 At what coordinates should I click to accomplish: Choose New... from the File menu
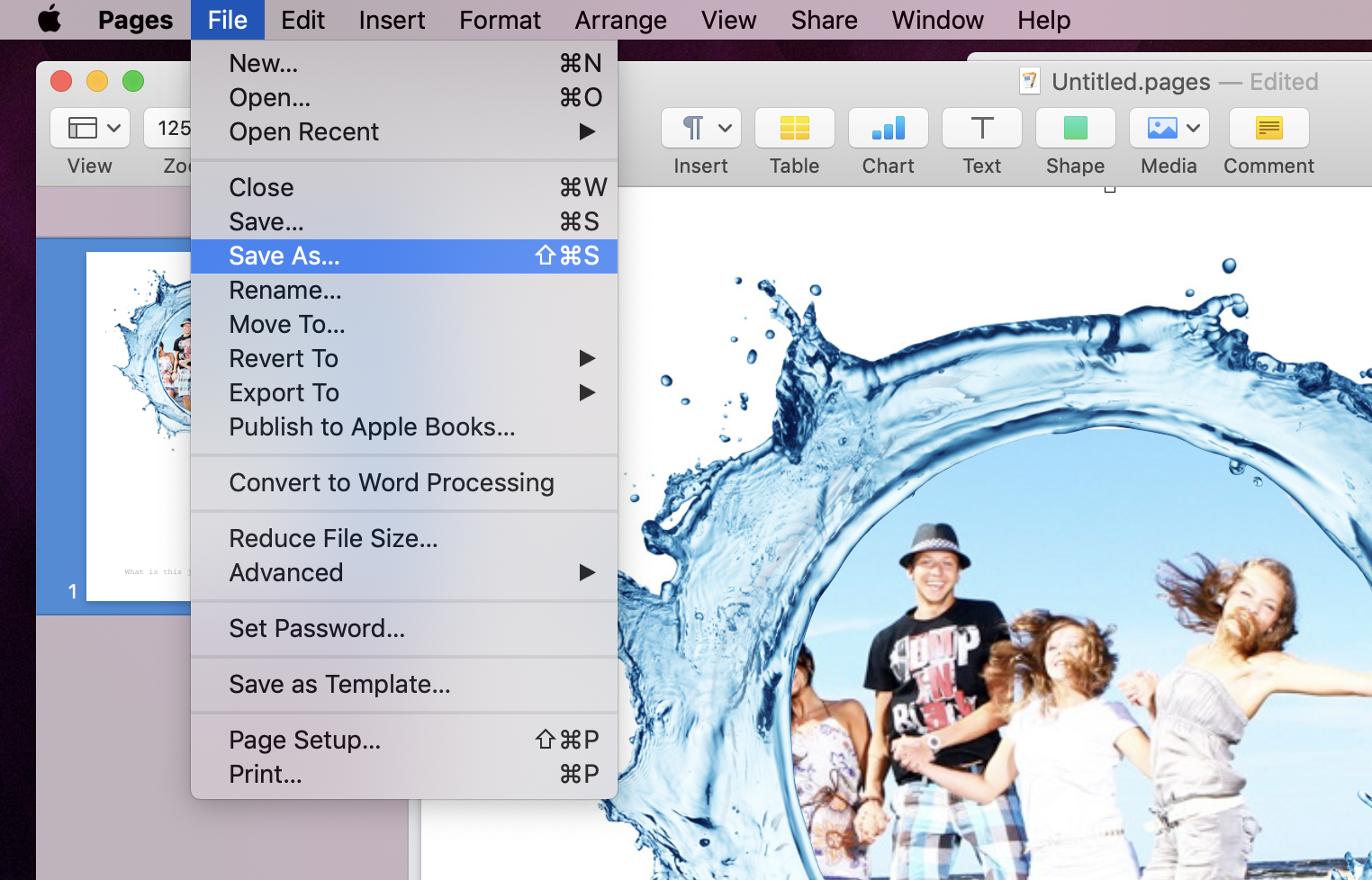coord(404,63)
